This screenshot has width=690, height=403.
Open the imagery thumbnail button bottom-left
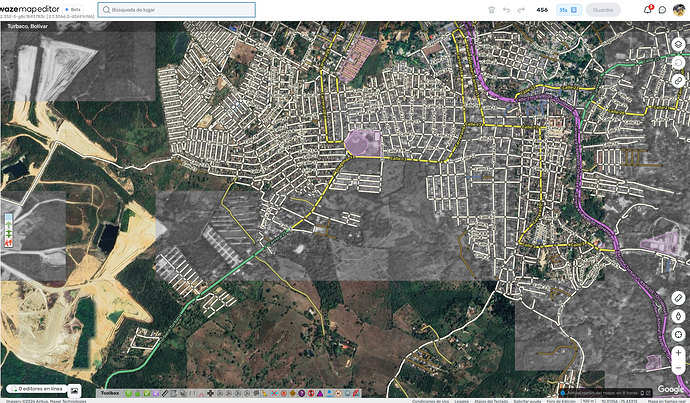[x=74, y=390]
